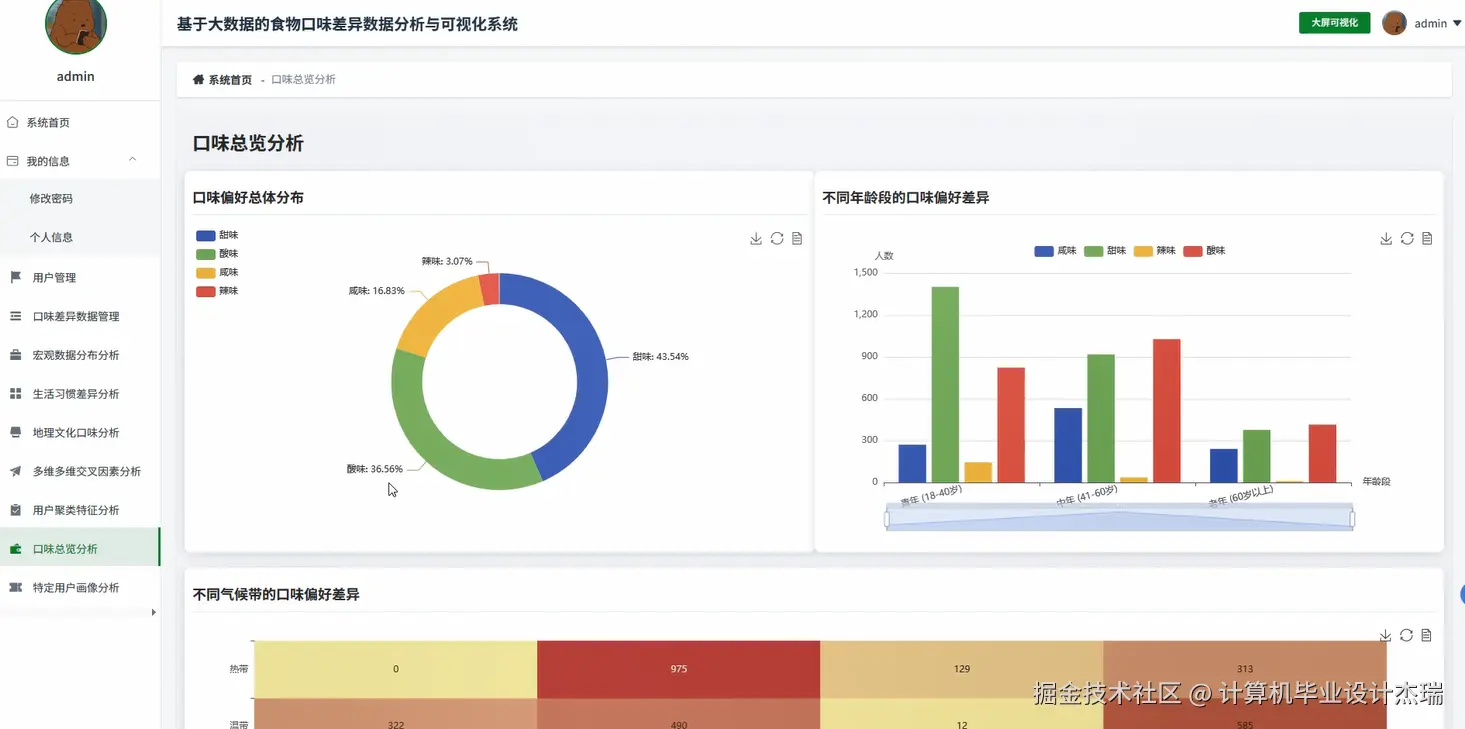Click the large bear avatar in sidebar

(x=76, y=24)
